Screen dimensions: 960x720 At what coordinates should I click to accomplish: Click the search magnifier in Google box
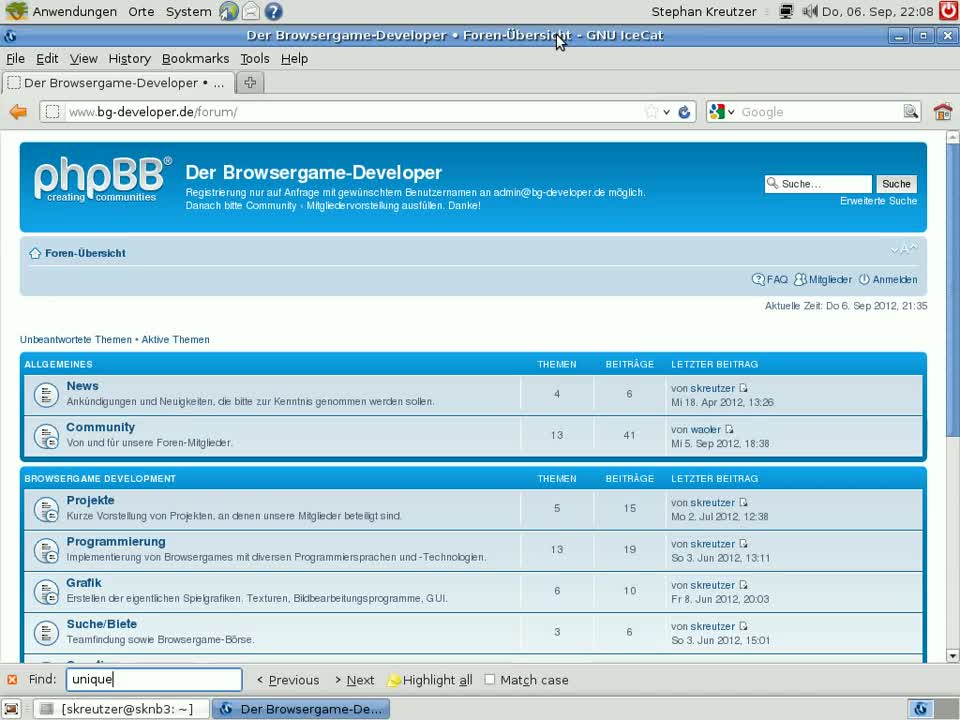pyautogui.click(x=910, y=111)
